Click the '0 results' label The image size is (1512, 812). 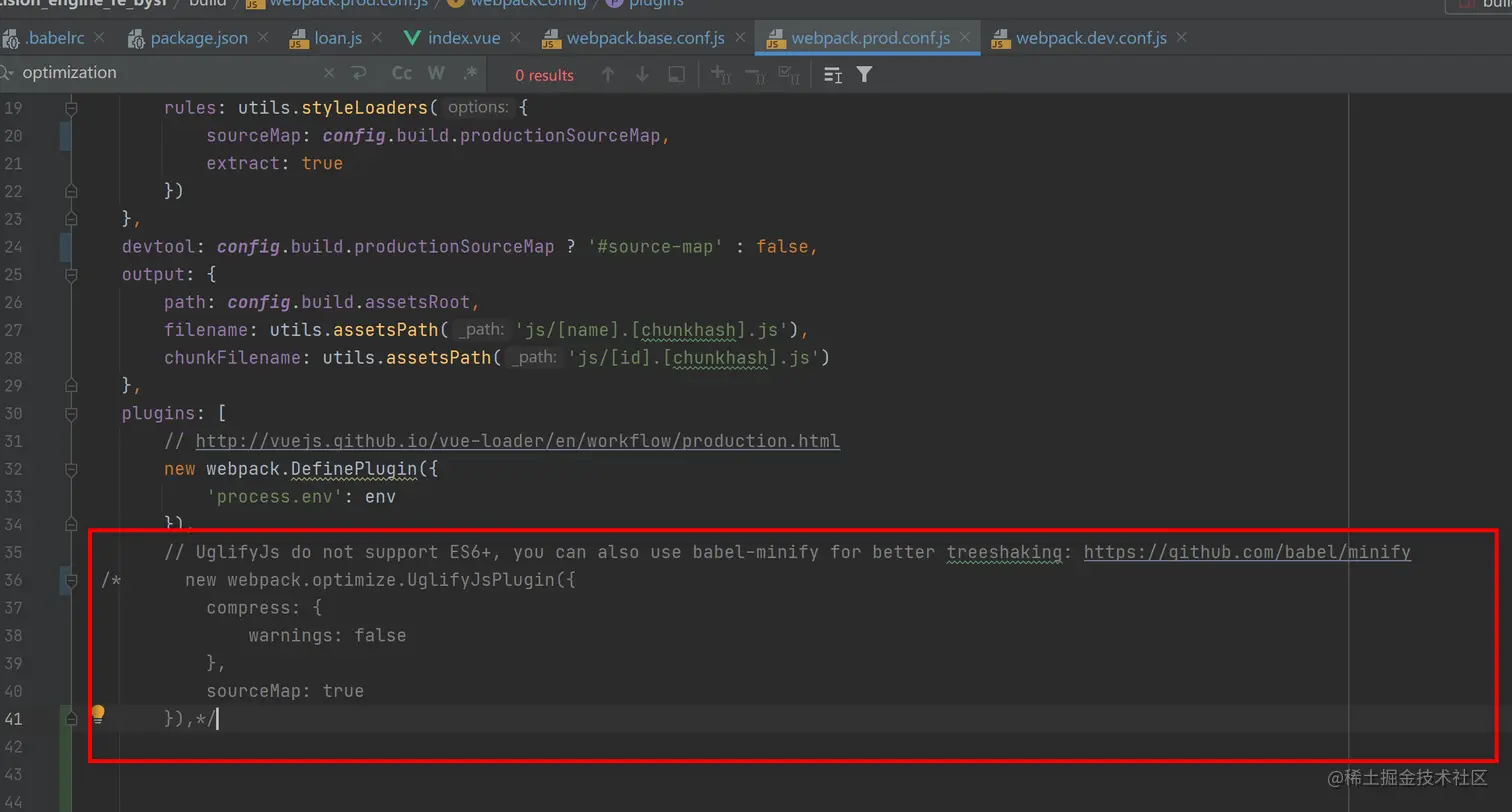pos(544,75)
